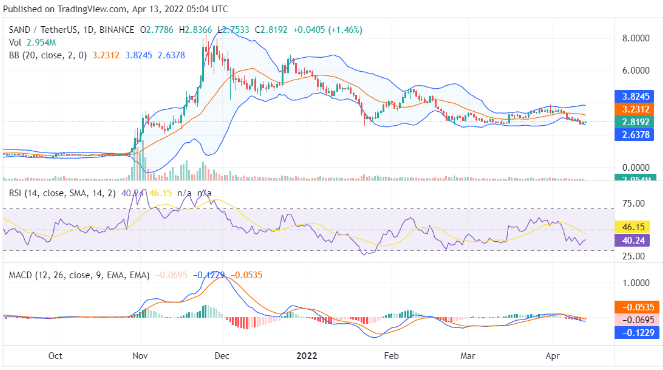The height and width of the screenshot is (370, 663).
Task: Open the RSI (14, close, SMA, 14, 2) legend
Action: point(62,193)
